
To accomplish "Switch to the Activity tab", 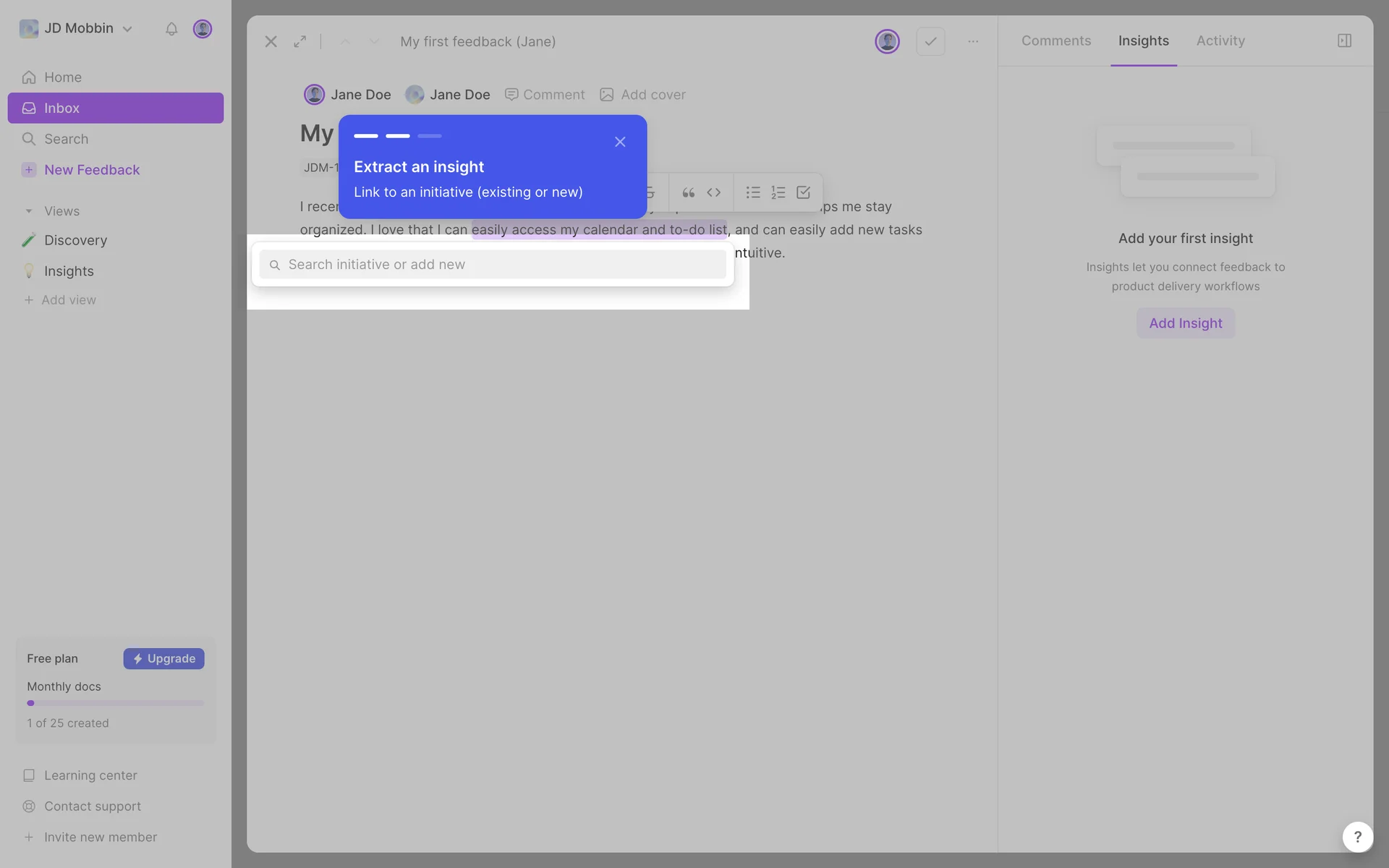I will tap(1220, 41).
